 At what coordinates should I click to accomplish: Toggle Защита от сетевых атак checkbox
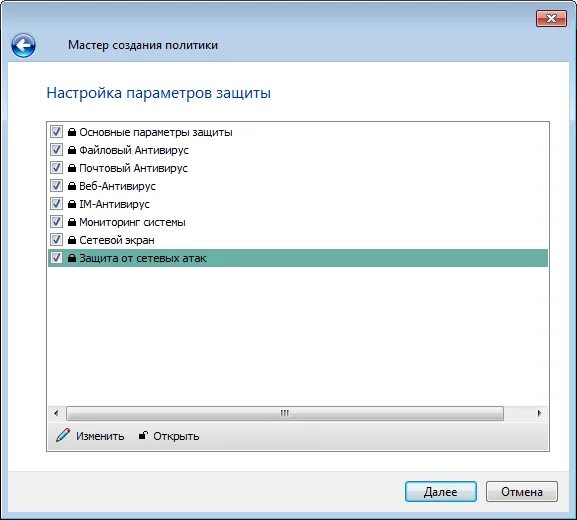56,258
